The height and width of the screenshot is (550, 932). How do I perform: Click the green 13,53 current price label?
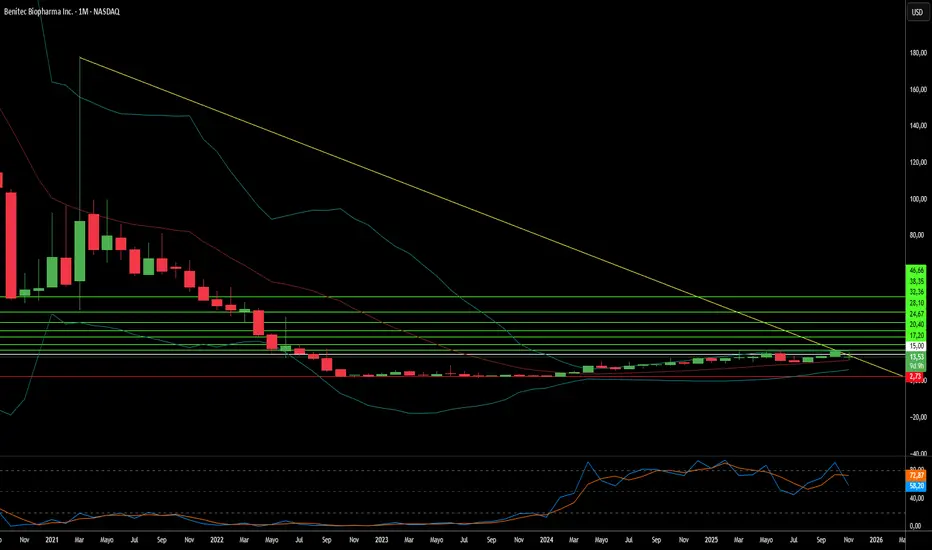click(915, 356)
